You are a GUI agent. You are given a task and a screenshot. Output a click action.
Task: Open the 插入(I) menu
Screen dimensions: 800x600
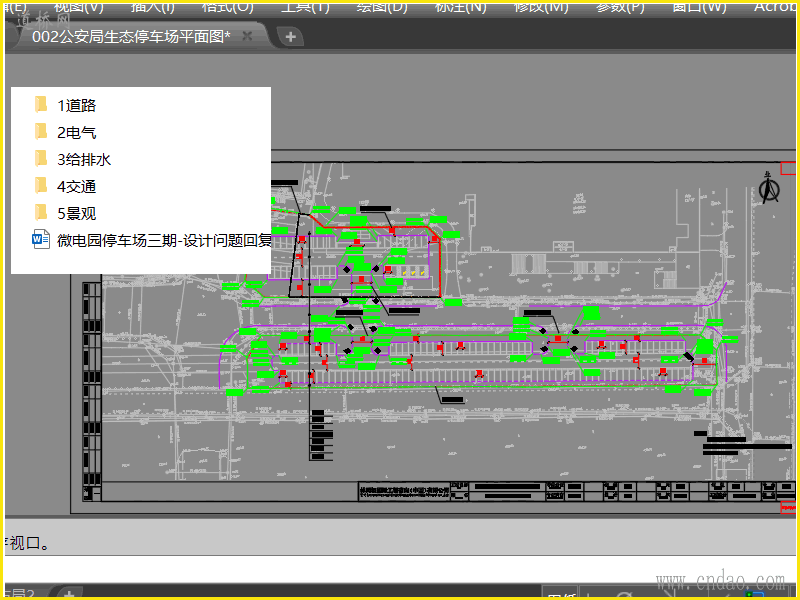pos(153,7)
